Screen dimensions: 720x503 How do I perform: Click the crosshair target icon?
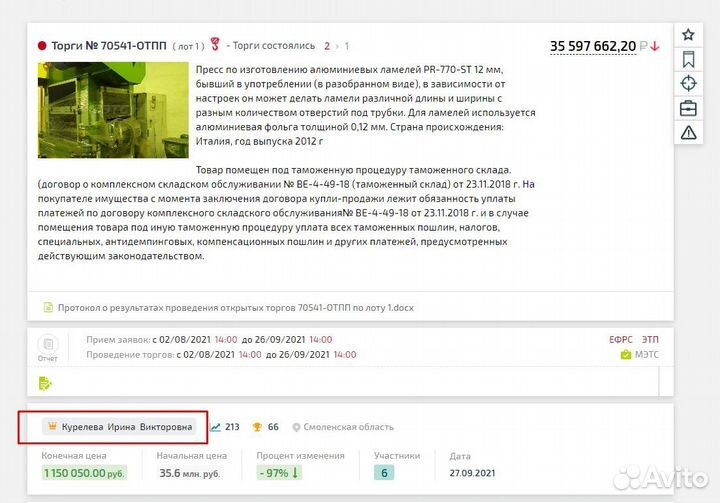coord(688,84)
